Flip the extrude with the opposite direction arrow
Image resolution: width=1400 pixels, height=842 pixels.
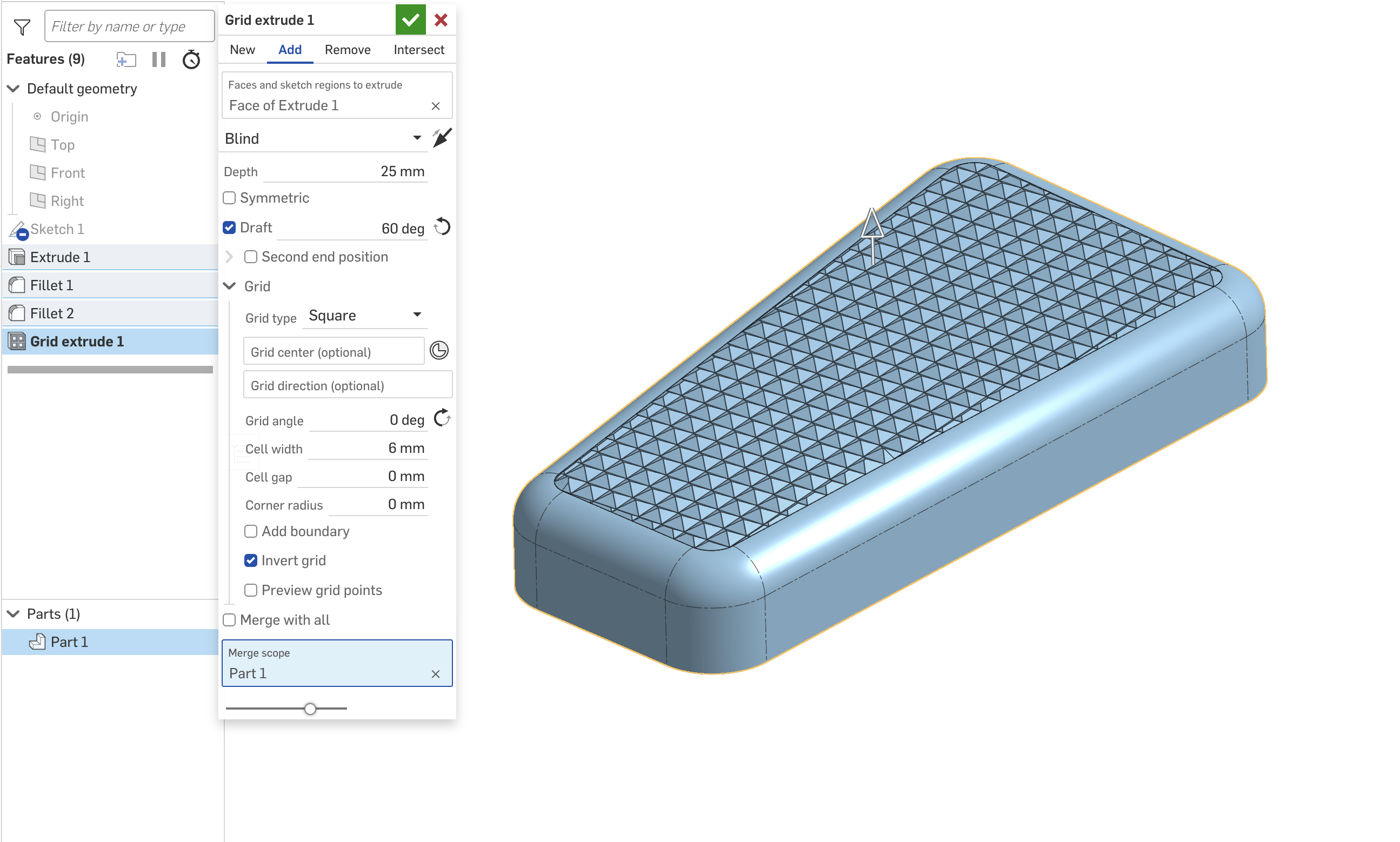(442, 138)
